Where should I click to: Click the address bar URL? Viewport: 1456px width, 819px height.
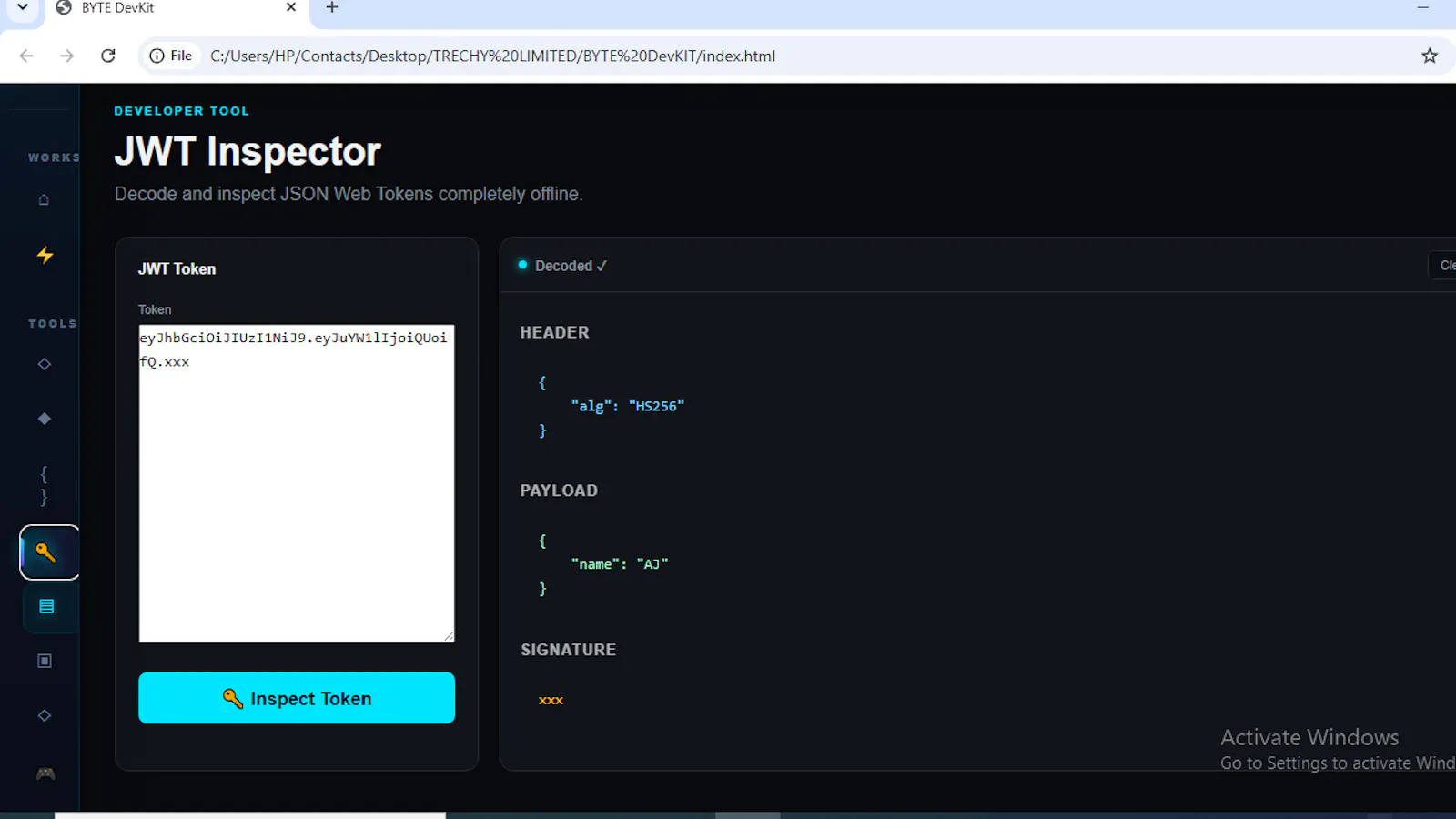[x=493, y=56]
